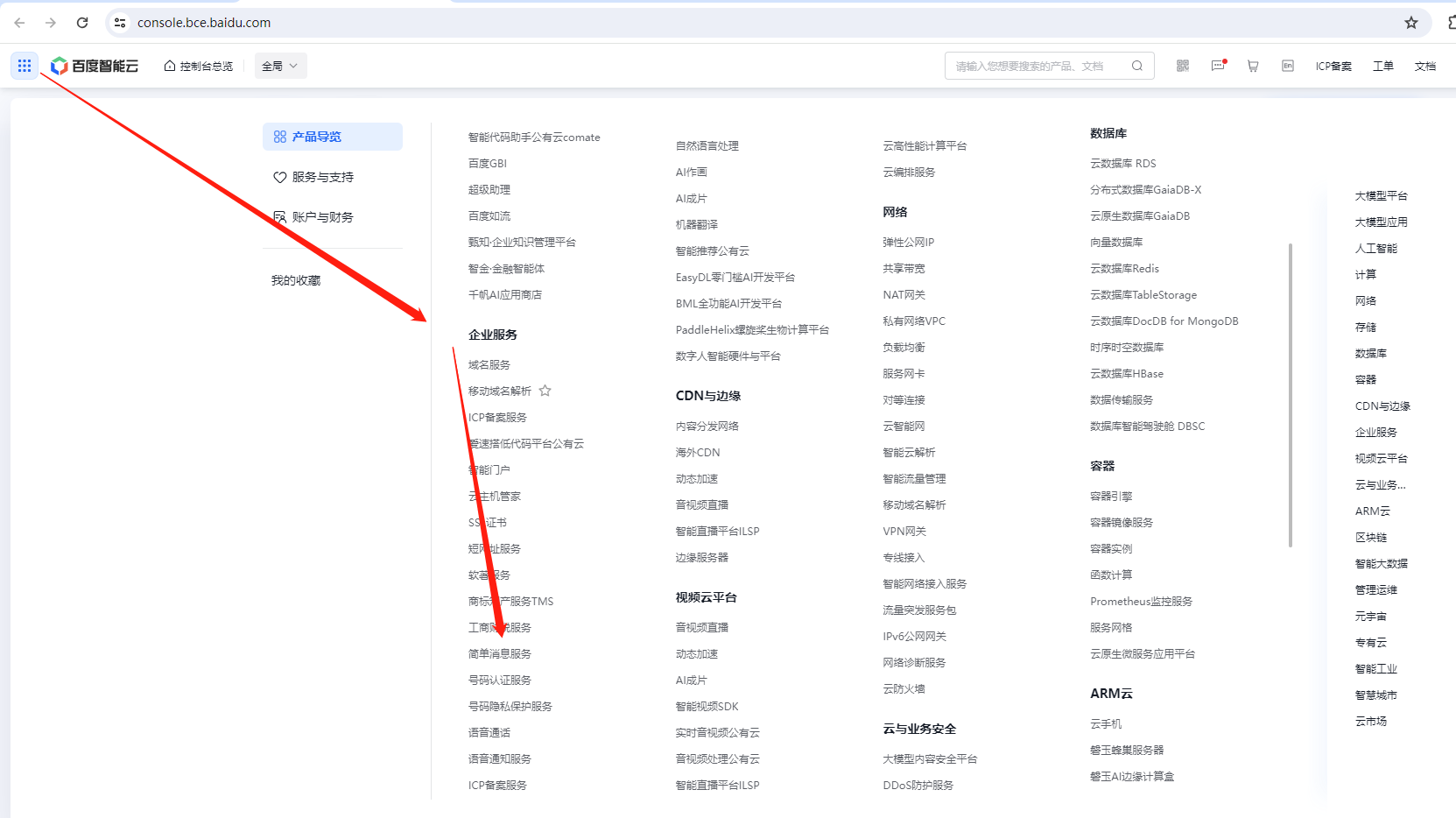Switch language with the En icon
The image size is (1456, 818).
pos(1288,66)
